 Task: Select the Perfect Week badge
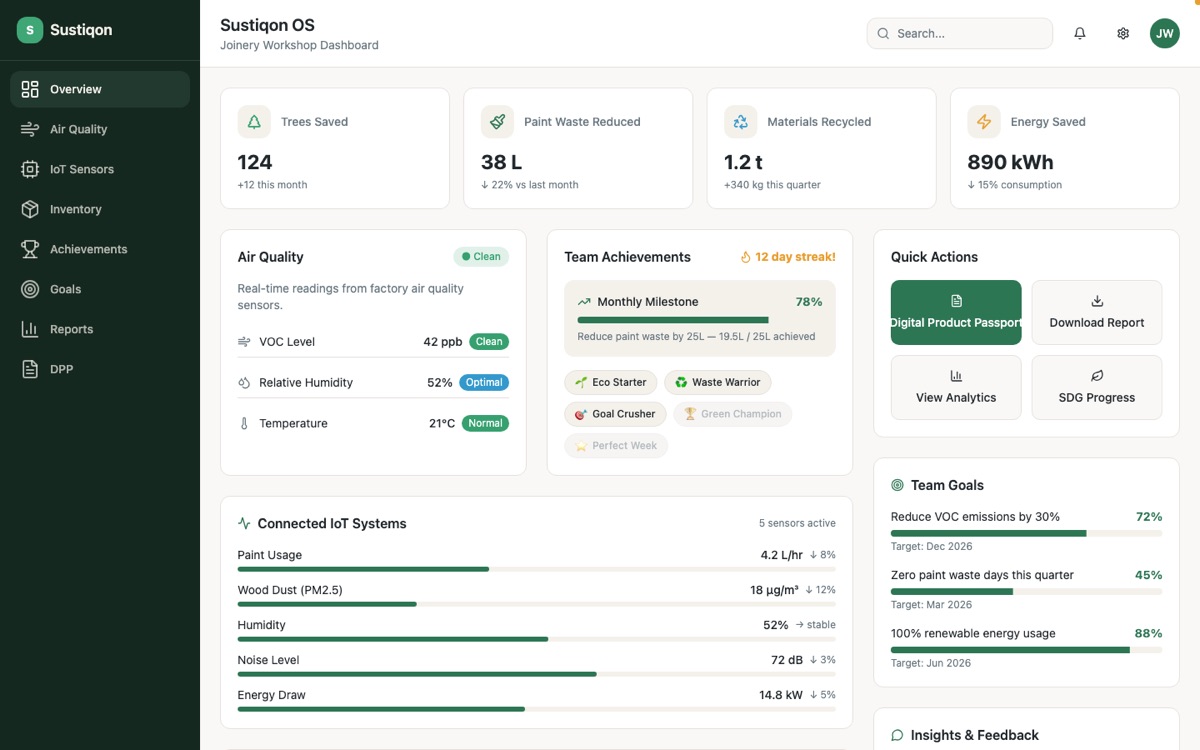coord(616,446)
